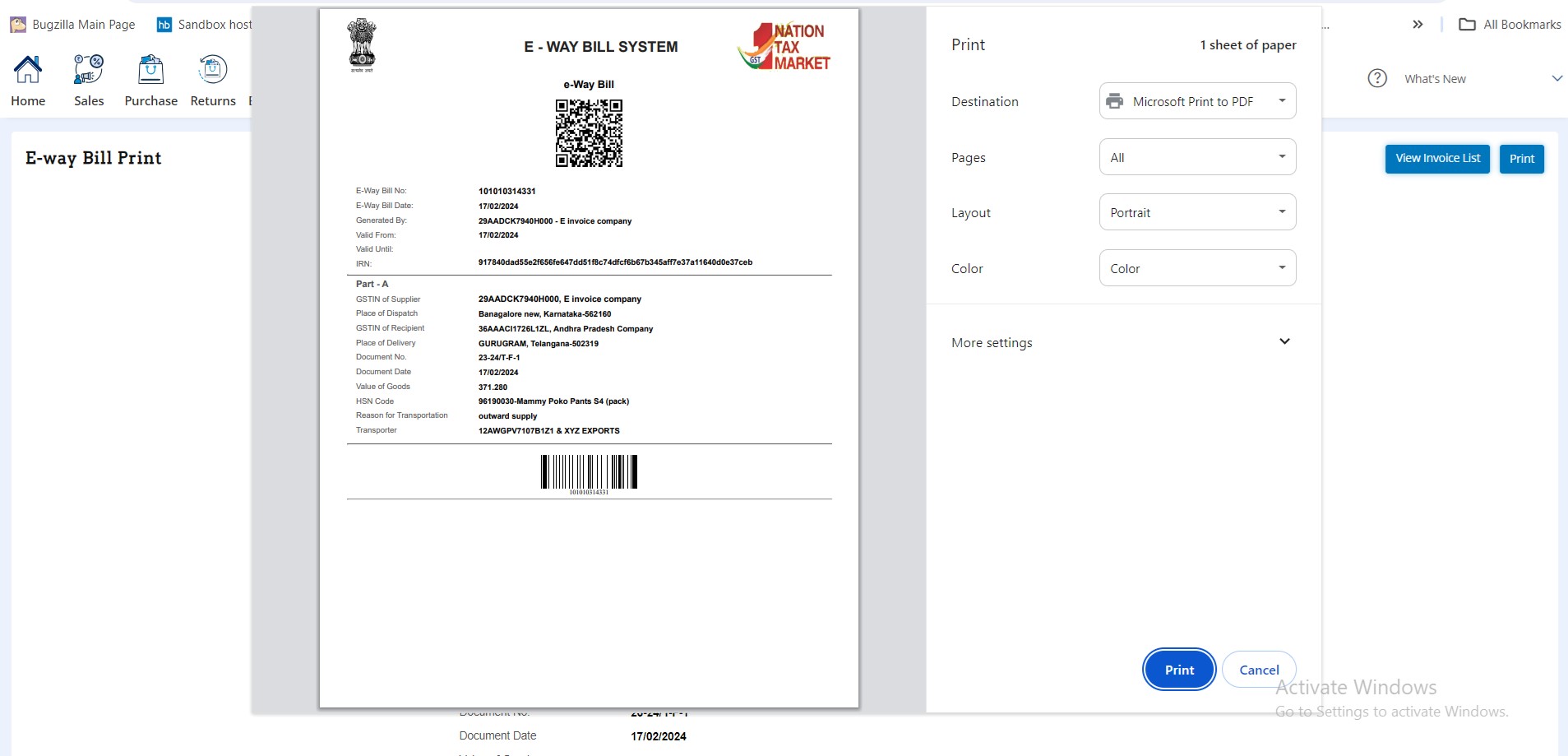The image size is (1568, 756).
Task: Expand the What's New chevron
Action: (x=1556, y=79)
